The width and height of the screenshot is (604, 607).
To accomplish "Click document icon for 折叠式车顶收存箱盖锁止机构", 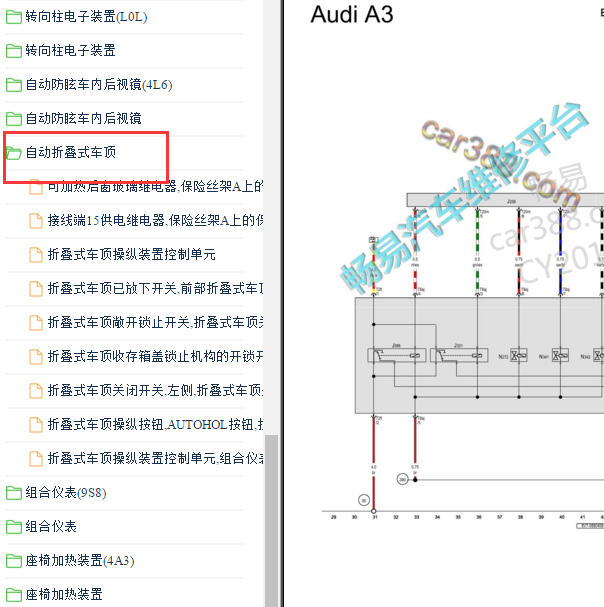I will (36, 357).
